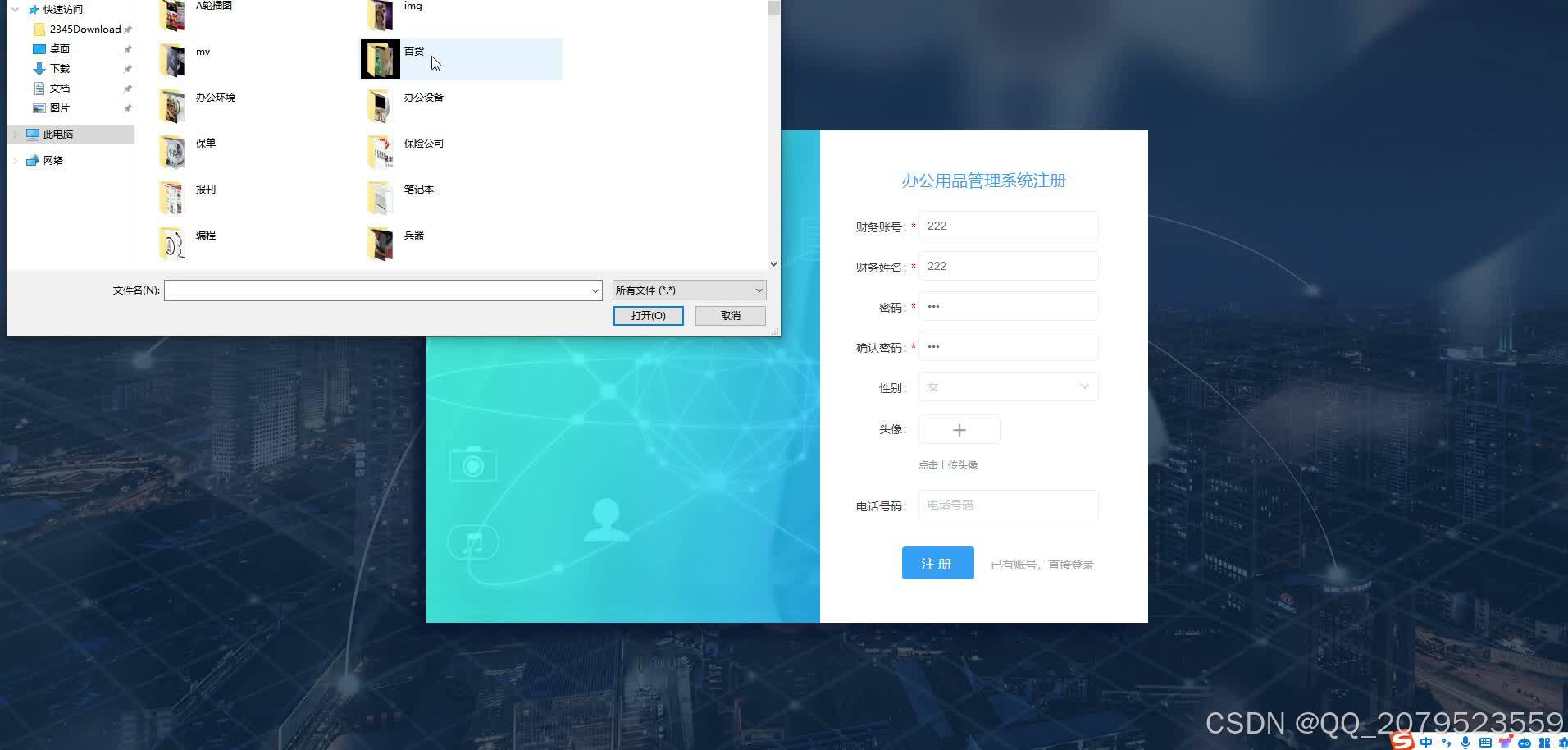Viewport: 1568px width, 750px height.
Task: Select the 编程 folder icon
Action: pos(172,244)
